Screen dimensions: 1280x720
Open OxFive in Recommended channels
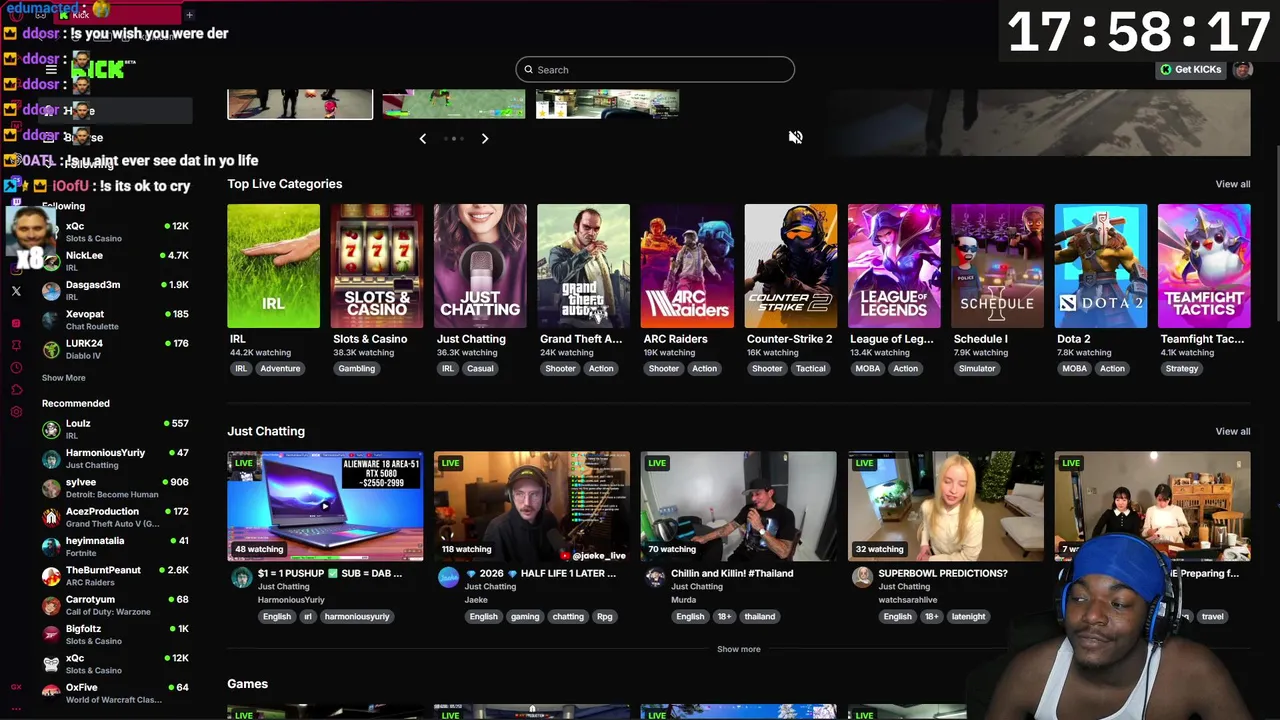115,693
